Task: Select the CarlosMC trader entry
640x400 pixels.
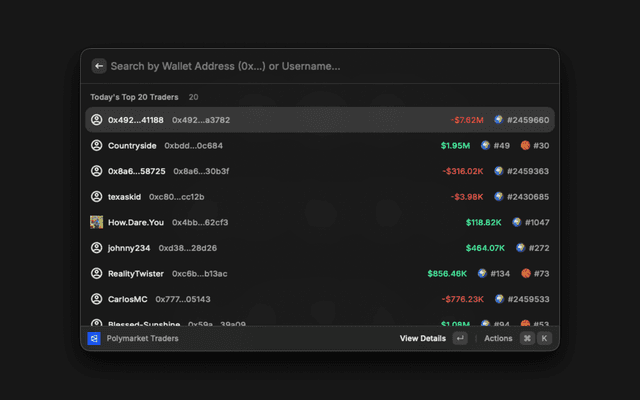Action: tap(319, 299)
